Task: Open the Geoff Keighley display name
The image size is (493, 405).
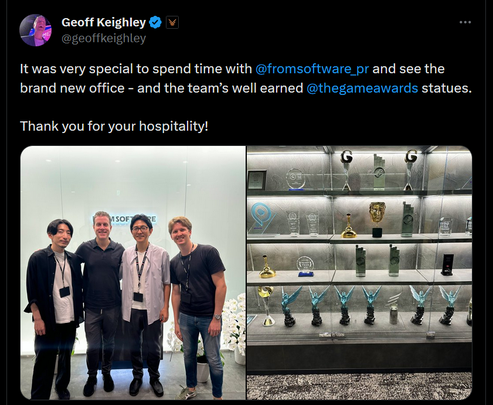Action: point(104,22)
